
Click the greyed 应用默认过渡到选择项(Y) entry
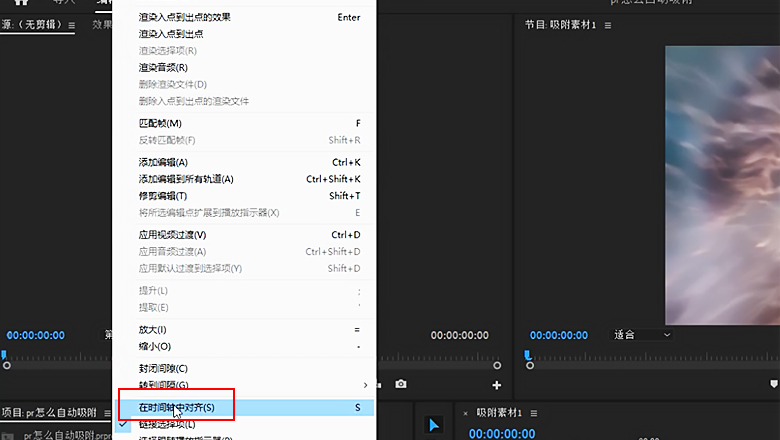point(244,268)
